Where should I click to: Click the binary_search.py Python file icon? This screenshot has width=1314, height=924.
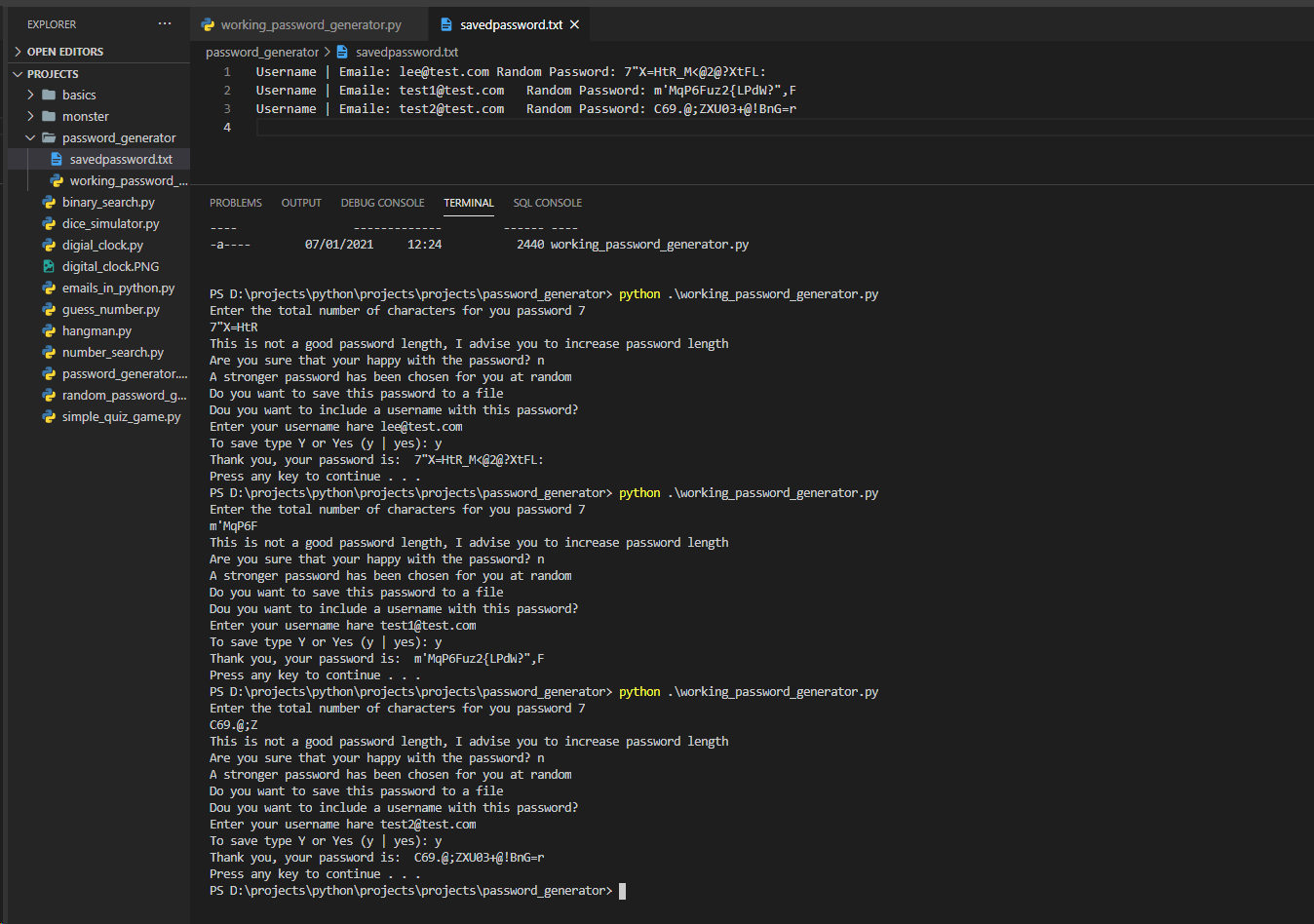tap(49, 202)
